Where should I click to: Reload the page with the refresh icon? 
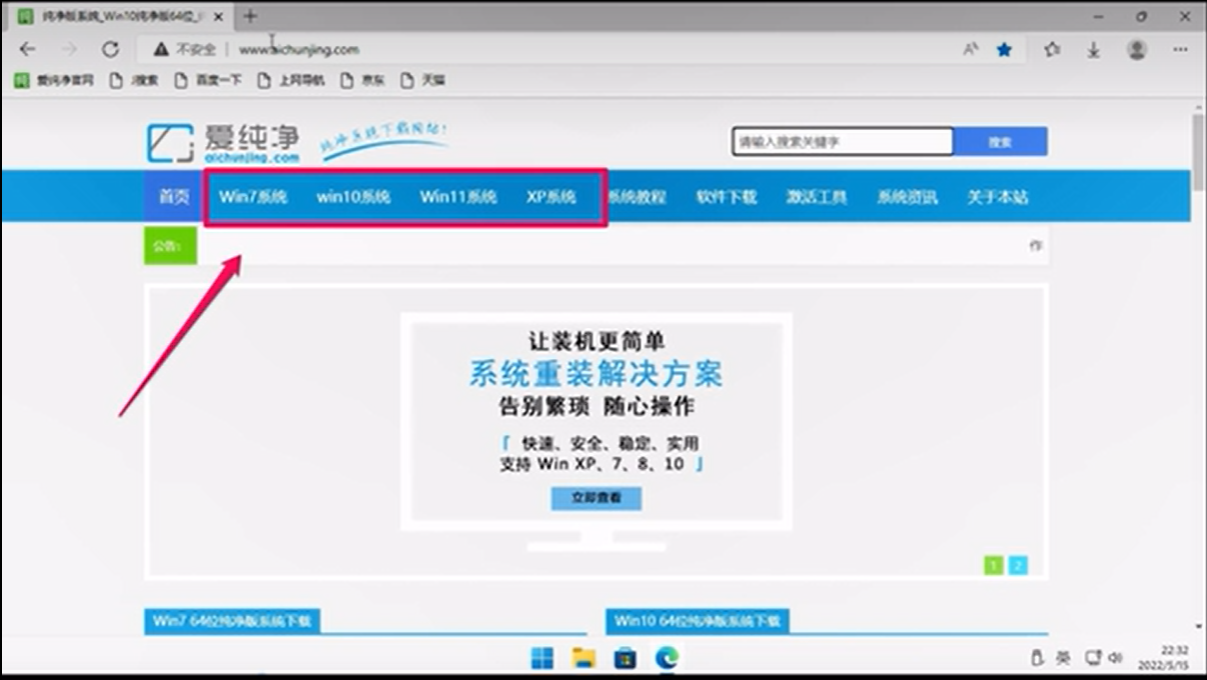[110, 49]
